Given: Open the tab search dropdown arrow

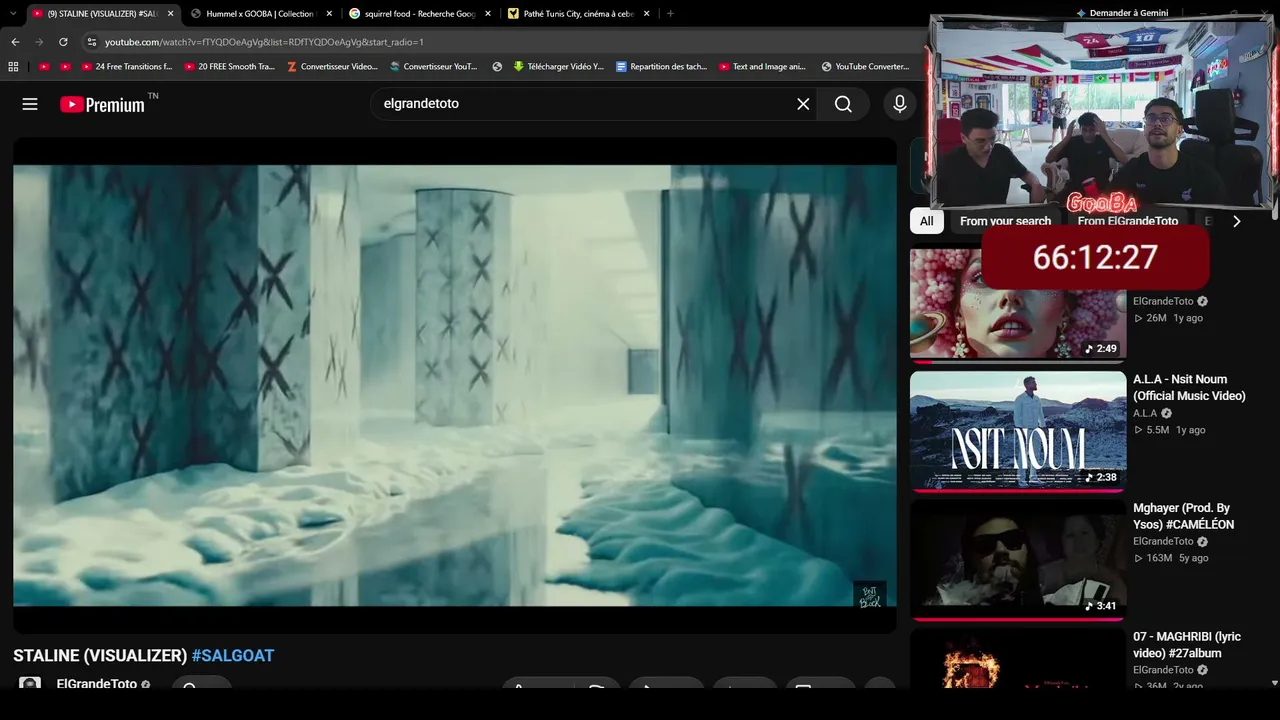Looking at the screenshot, I should coord(13,14).
